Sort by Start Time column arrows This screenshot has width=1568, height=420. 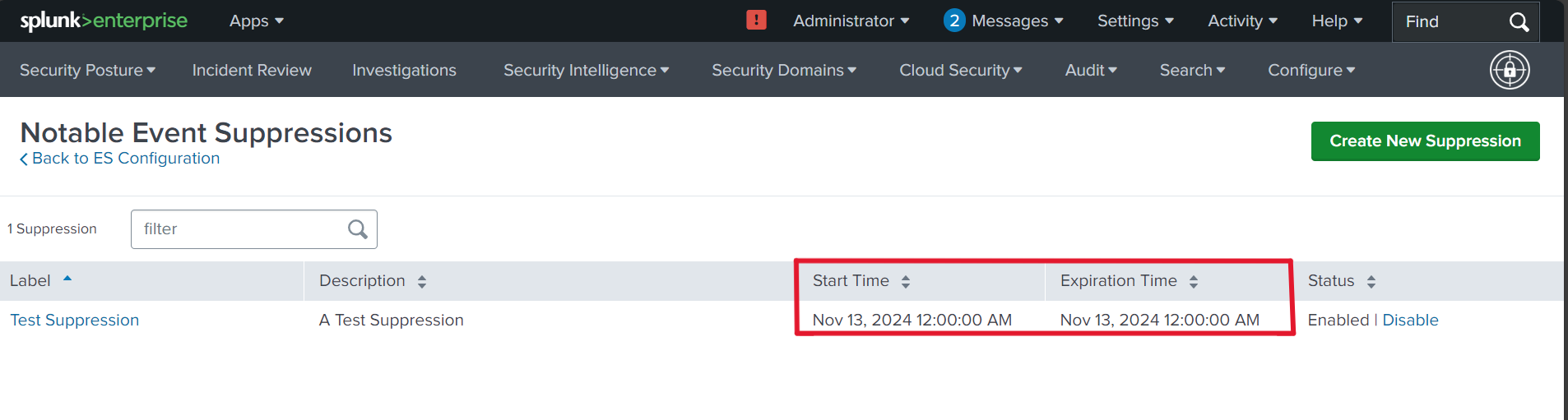(x=905, y=282)
